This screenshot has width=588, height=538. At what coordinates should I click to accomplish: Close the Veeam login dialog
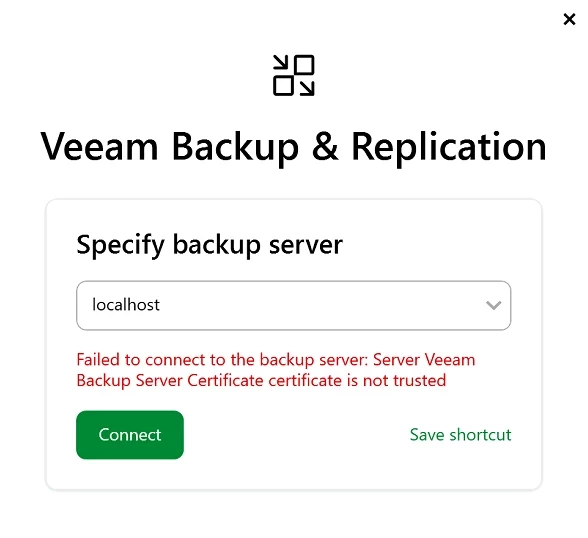pyautogui.click(x=569, y=19)
